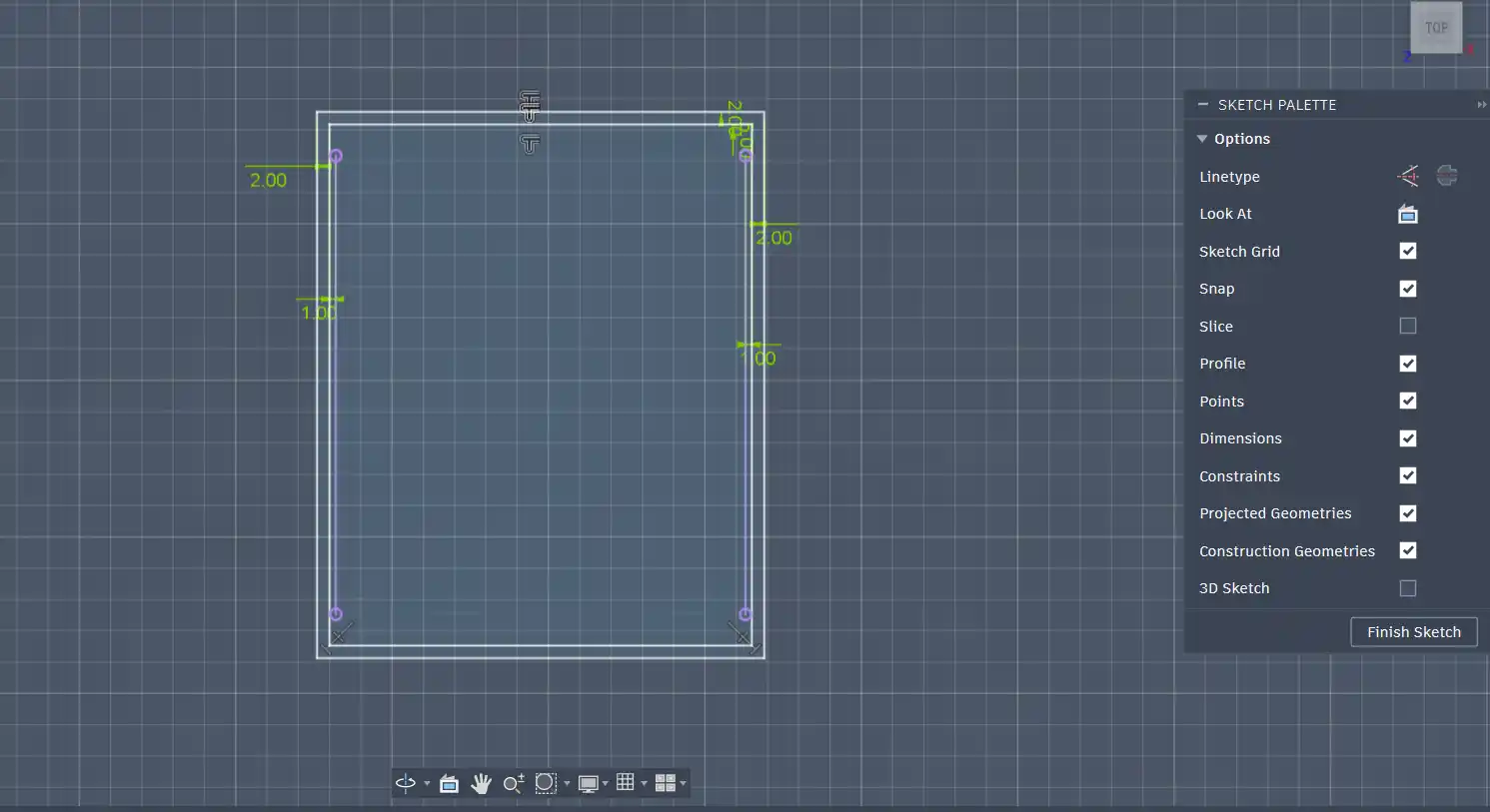The image size is (1490, 812).
Task: Click the horizontal constraint glyph on inner top line
Action: click(530, 144)
